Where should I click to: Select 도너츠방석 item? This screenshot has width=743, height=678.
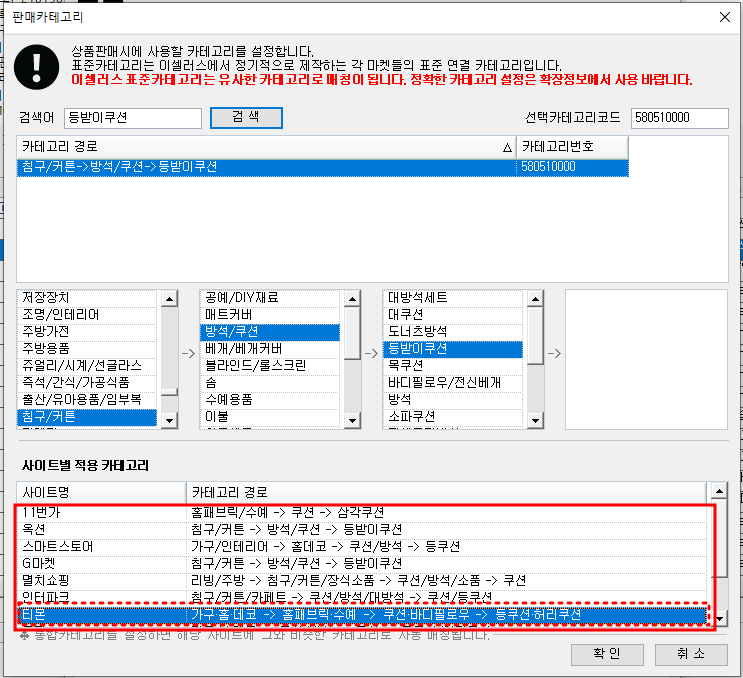coord(453,332)
